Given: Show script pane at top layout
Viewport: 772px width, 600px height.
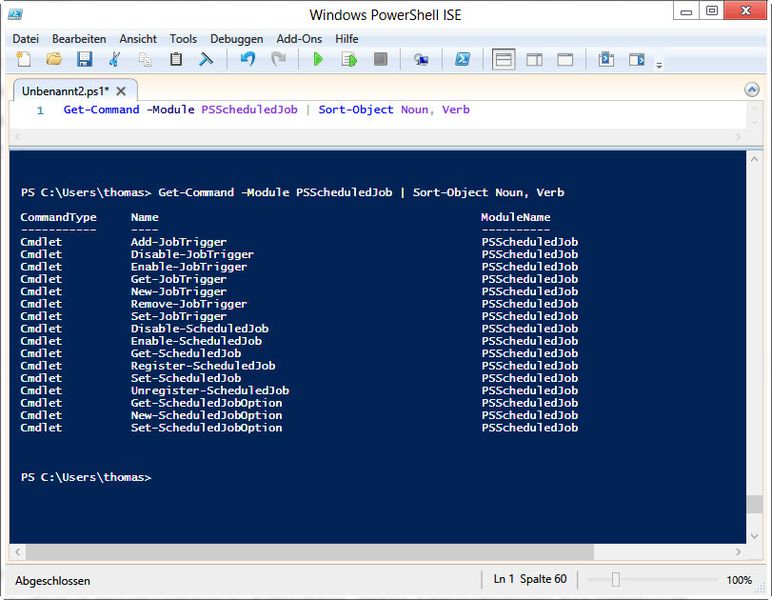Looking at the screenshot, I should [503, 60].
